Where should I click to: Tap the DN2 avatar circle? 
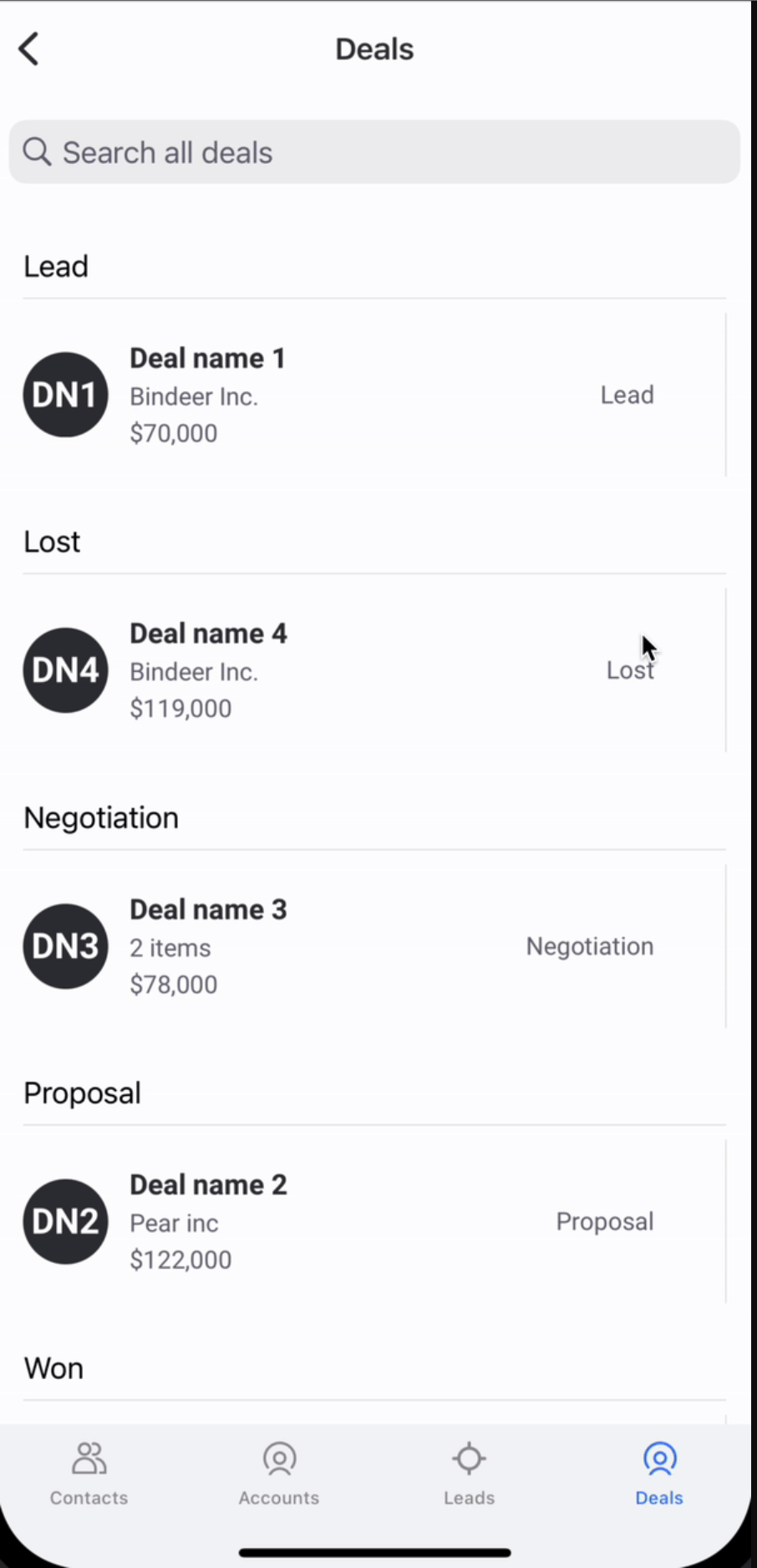(x=65, y=1221)
